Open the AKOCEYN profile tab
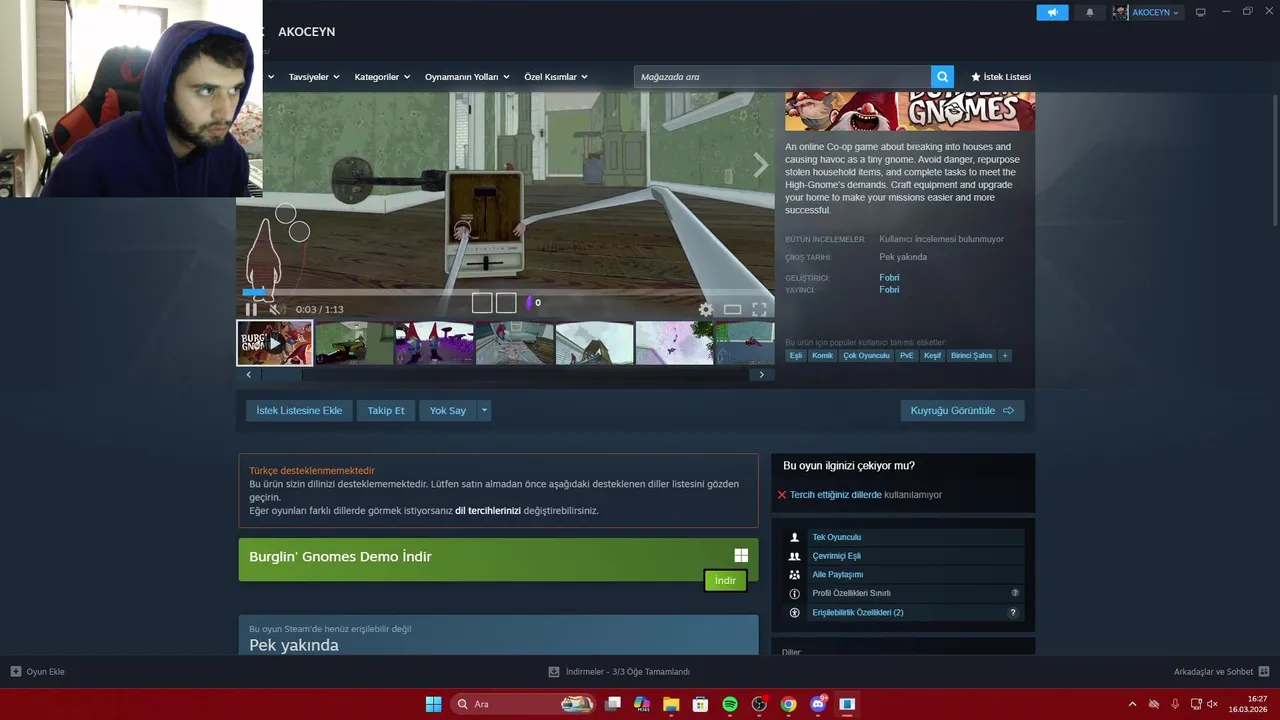The image size is (1280, 720). [x=306, y=32]
